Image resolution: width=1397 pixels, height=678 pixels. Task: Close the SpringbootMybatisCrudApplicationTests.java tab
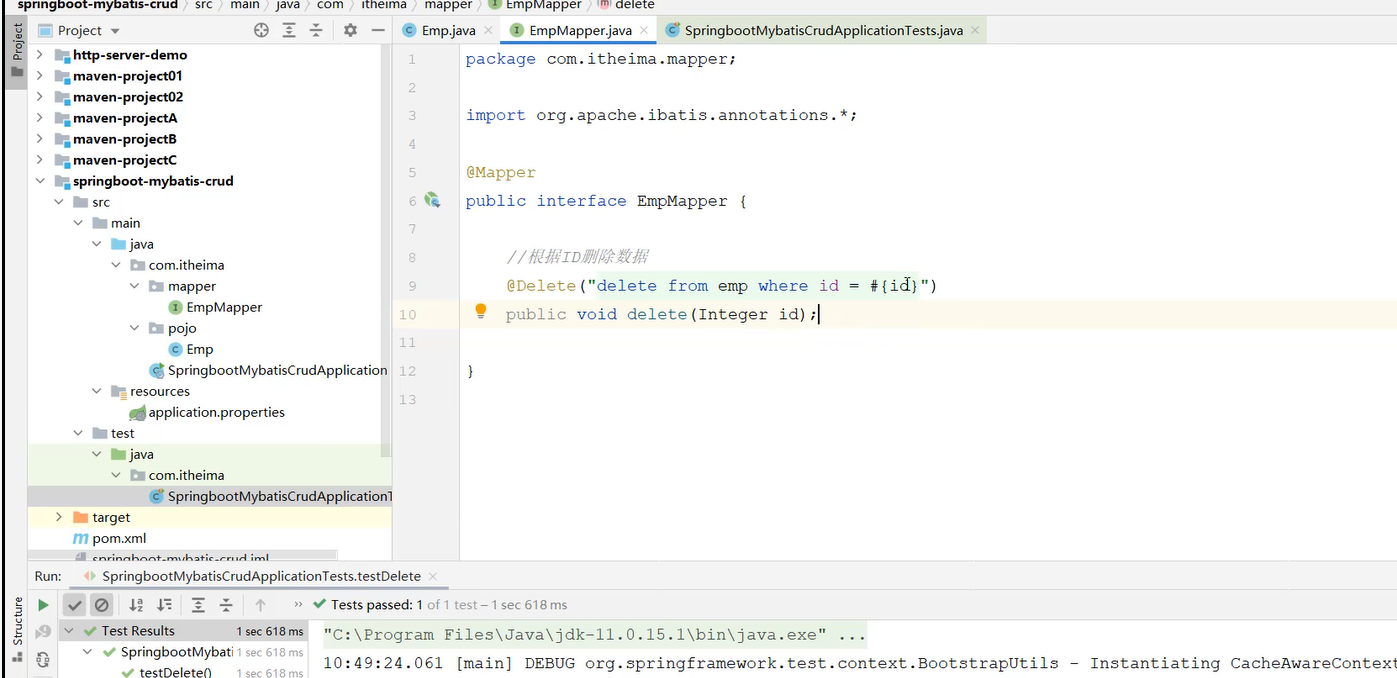coord(975,31)
